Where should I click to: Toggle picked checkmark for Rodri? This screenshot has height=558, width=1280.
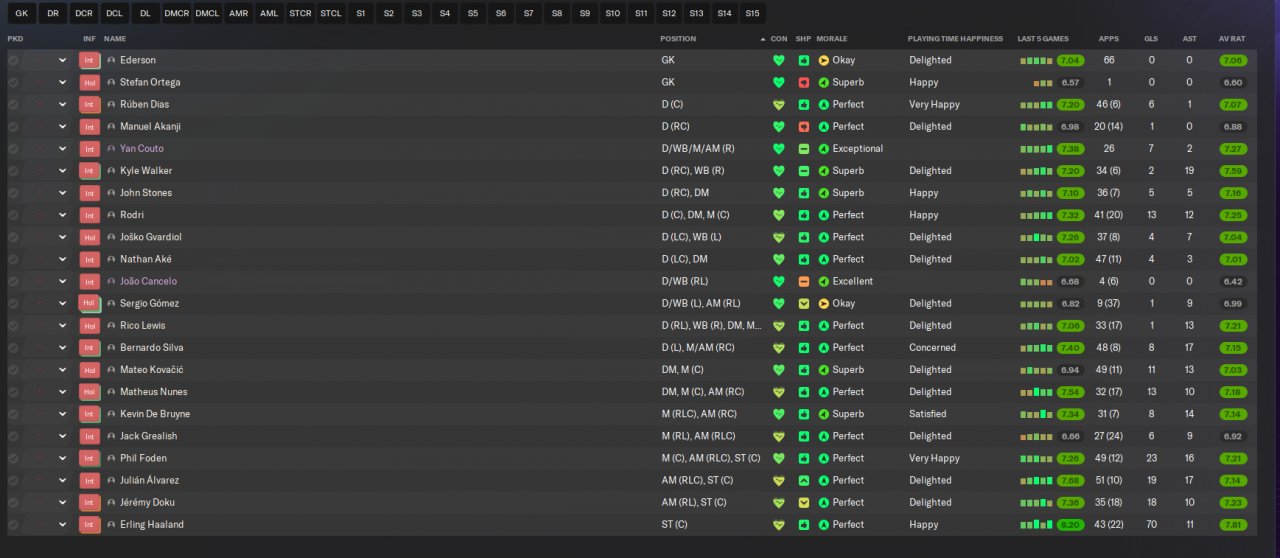coord(13,215)
